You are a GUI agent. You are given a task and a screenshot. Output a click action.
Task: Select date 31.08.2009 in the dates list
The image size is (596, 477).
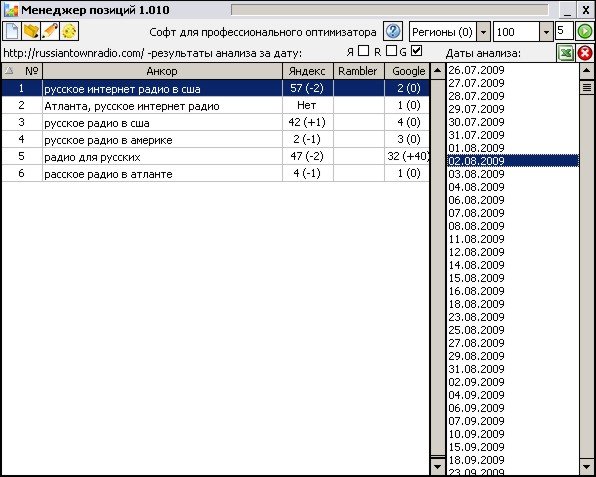[476, 369]
